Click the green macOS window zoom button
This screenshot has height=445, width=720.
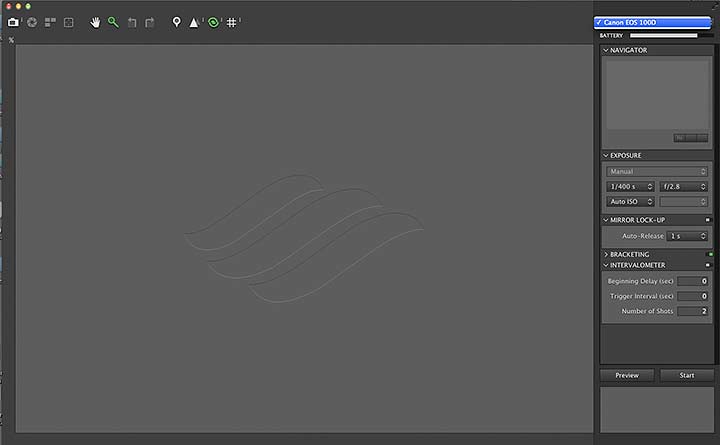pyautogui.click(x=28, y=6)
